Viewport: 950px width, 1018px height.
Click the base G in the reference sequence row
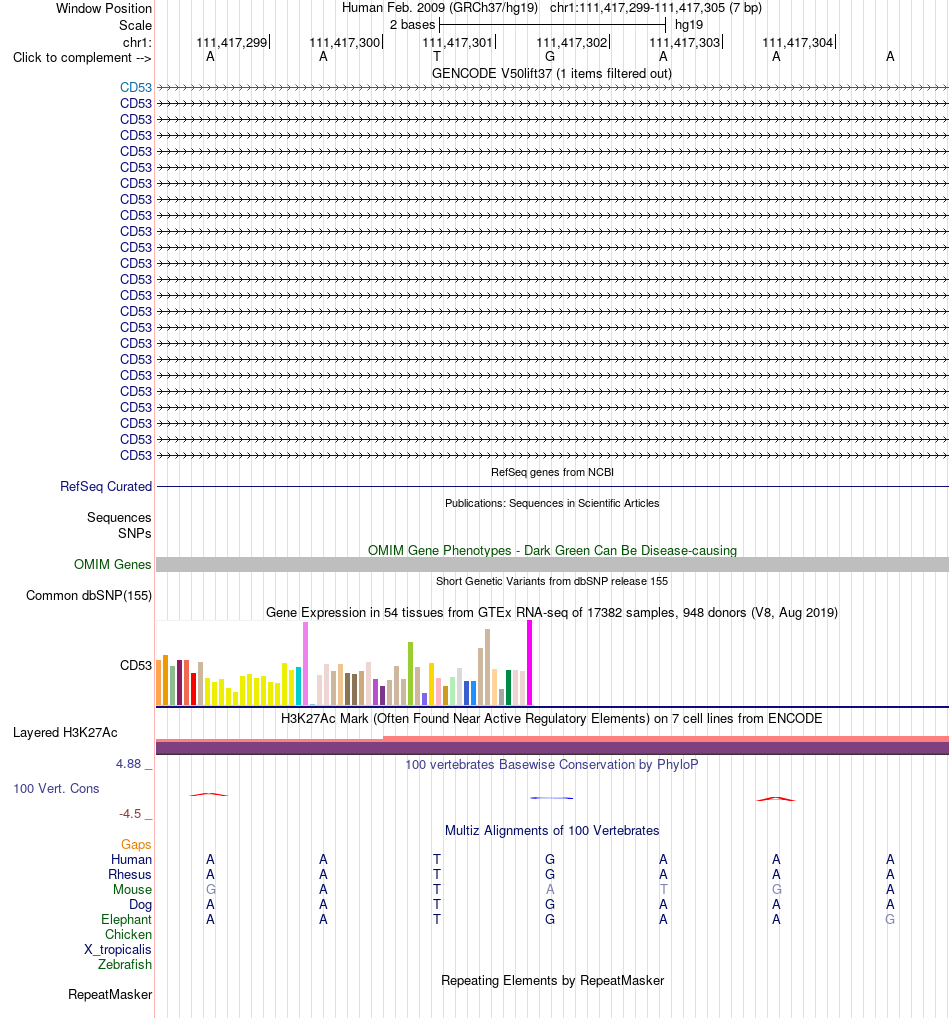point(550,56)
